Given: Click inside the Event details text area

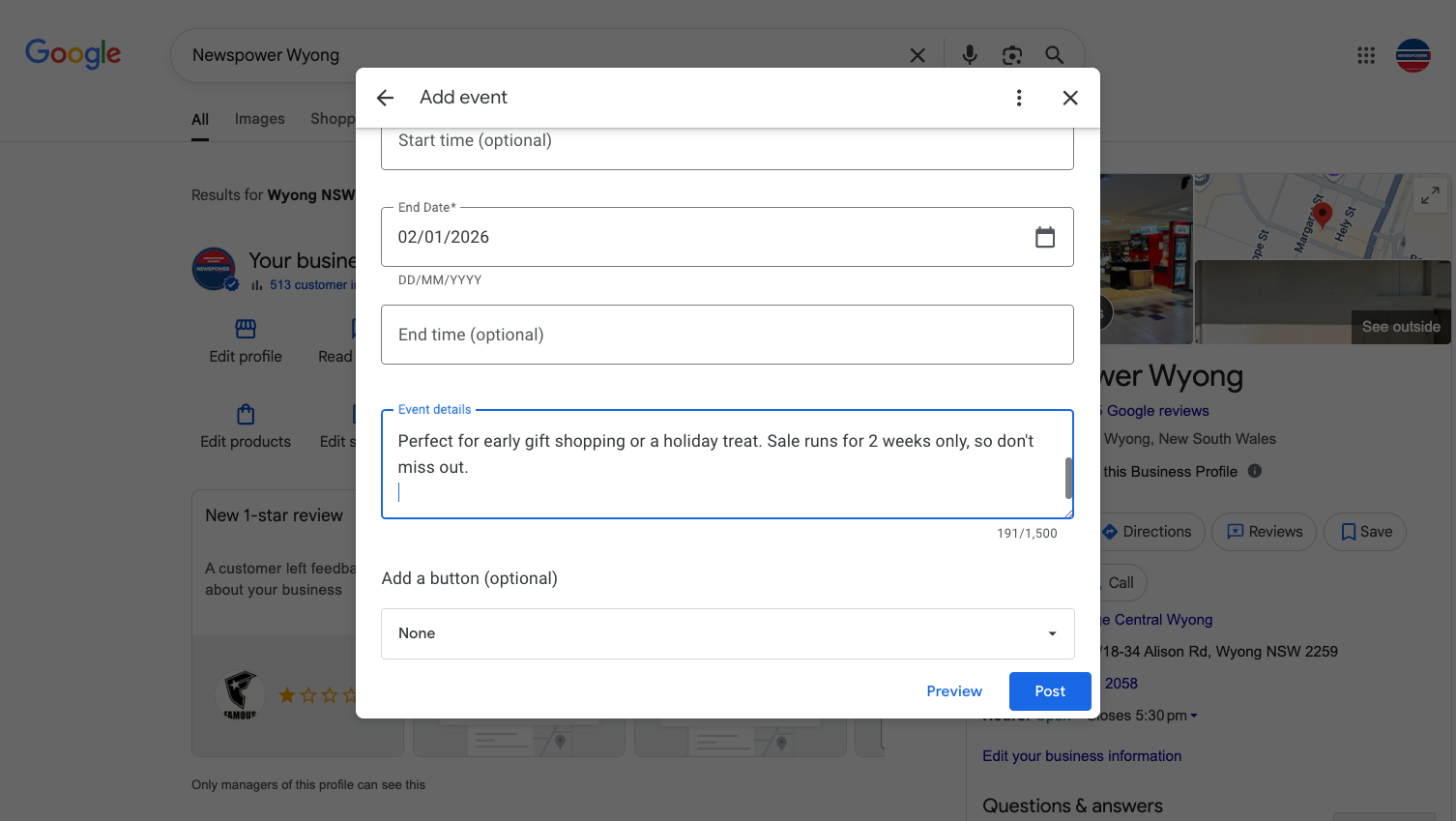Looking at the screenshot, I should (727, 464).
